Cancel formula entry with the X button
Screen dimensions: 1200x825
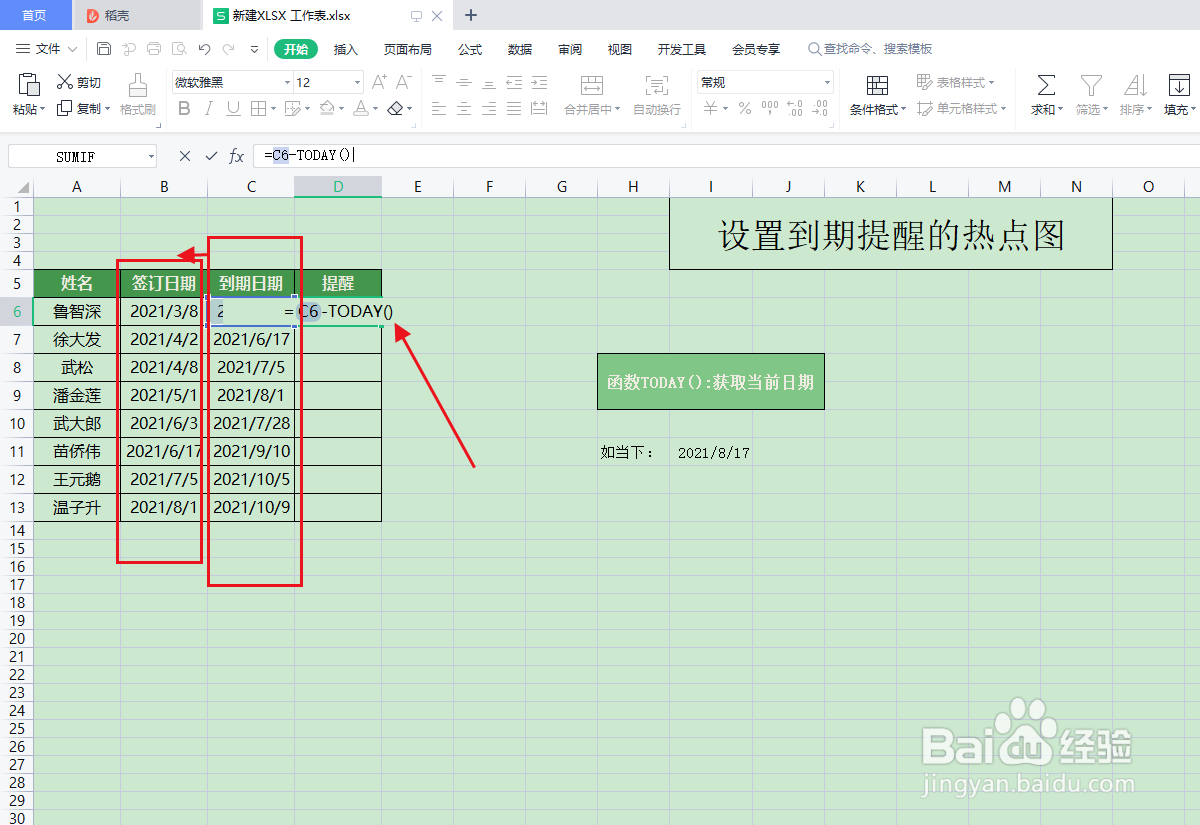[x=185, y=156]
